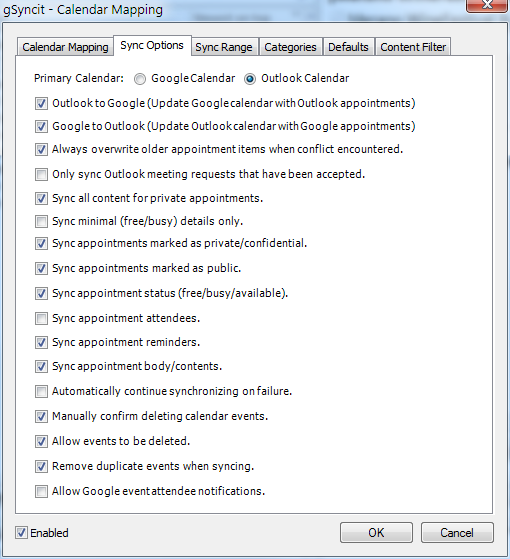Enable allow Google event attendee notifications
Screen dimensions: 510x559
coord(41,491)
